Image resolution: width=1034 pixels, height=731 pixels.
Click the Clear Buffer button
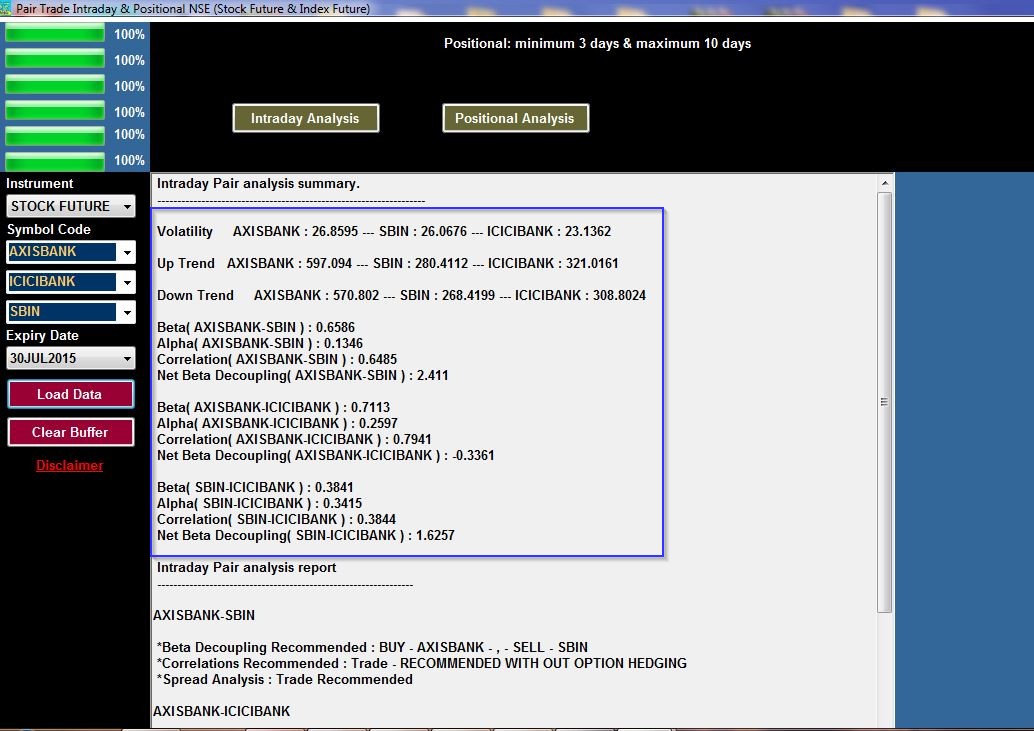(70, 432)
